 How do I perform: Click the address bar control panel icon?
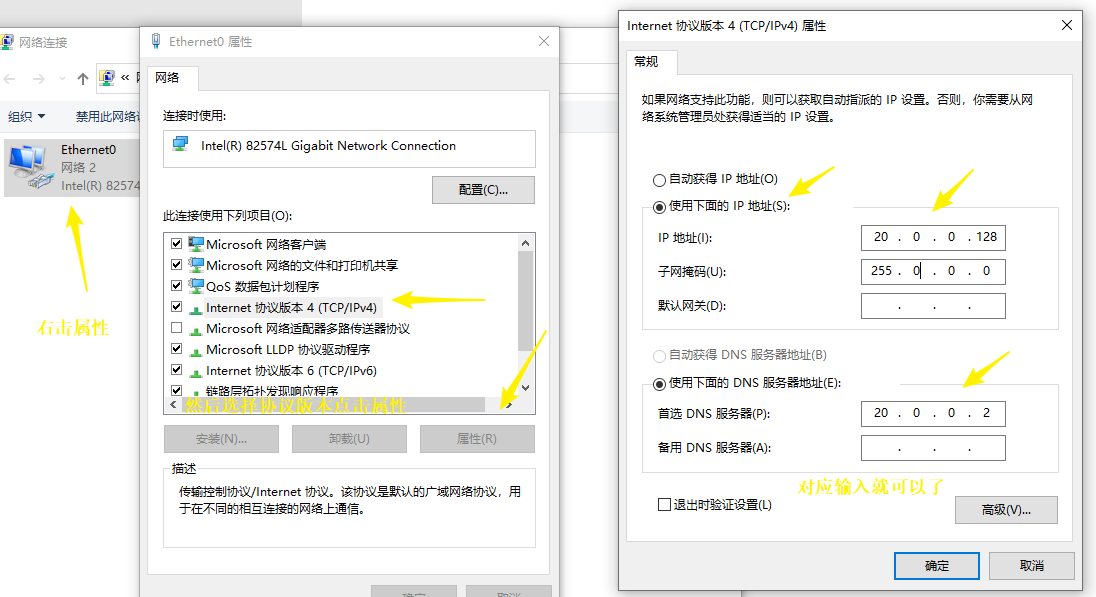107,78
